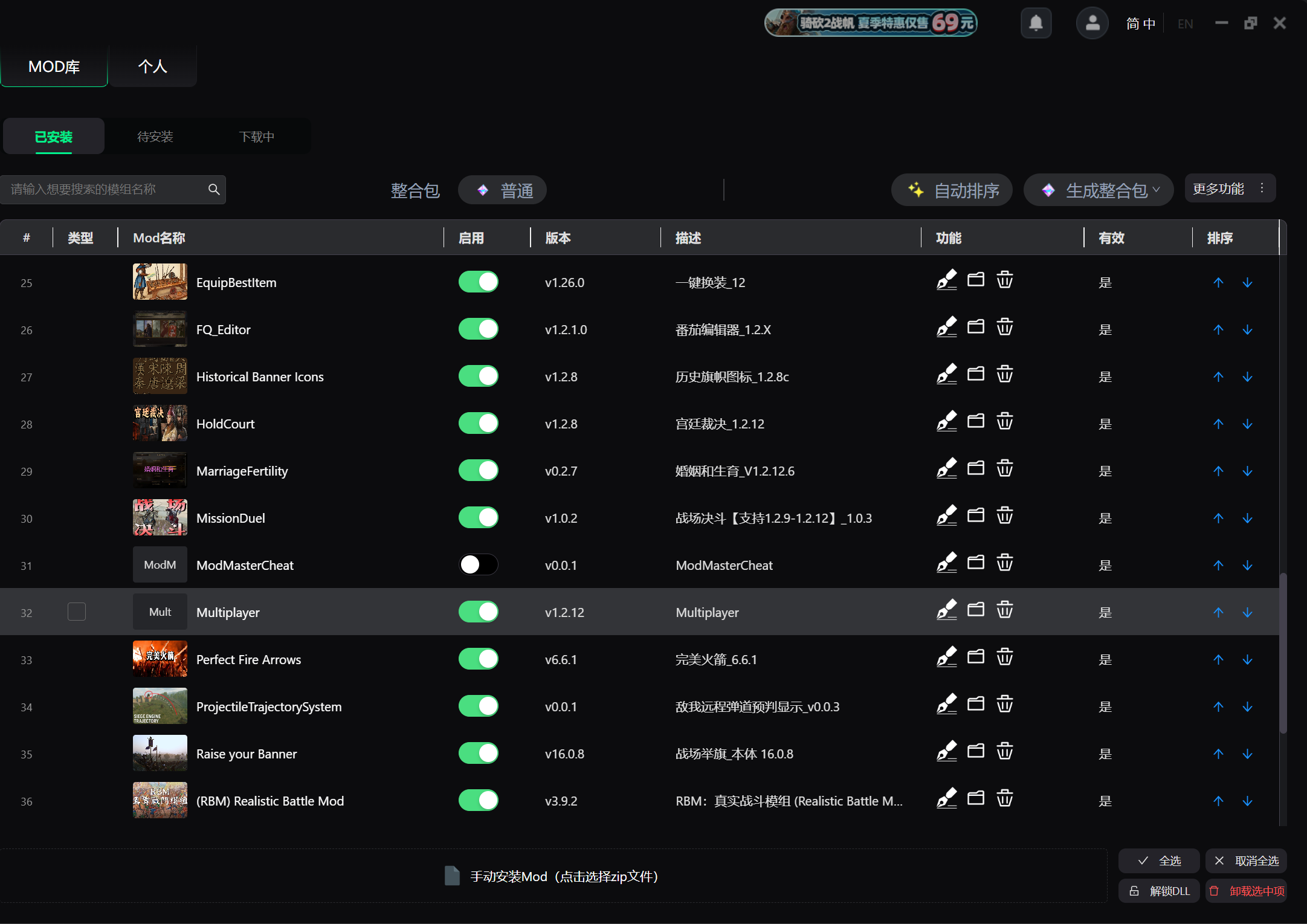Expand the 生成整合包 dropdown
Viewport: 1307px width, 924px height.
pos(1099,190)
